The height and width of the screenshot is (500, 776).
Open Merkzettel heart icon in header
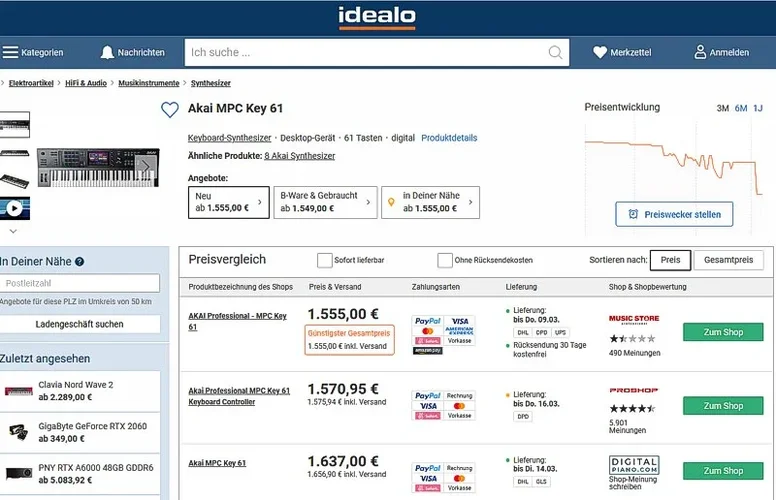click(x=600, y=52)
